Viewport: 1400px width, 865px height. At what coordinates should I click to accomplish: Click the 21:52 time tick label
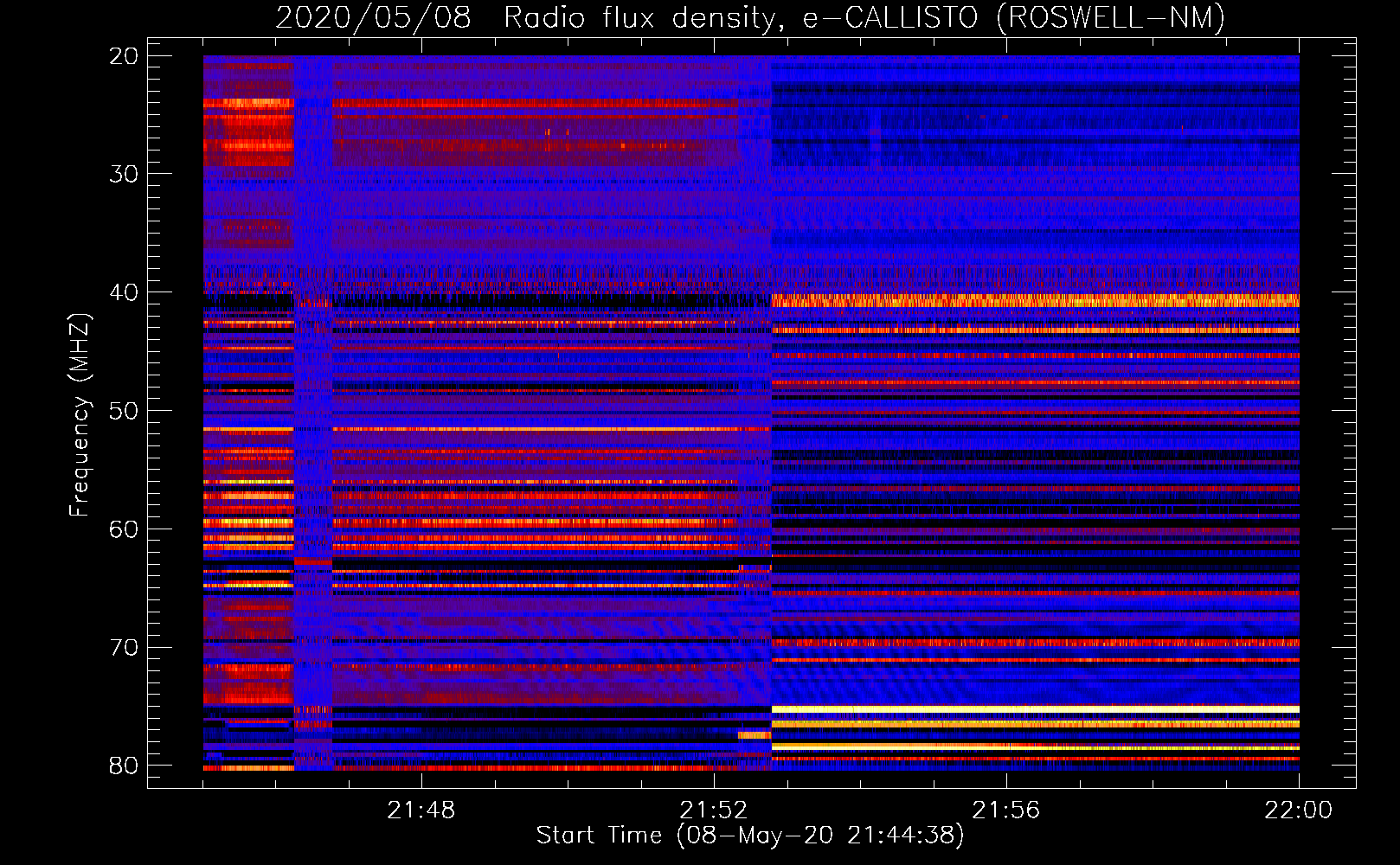(x=713, y=811)
